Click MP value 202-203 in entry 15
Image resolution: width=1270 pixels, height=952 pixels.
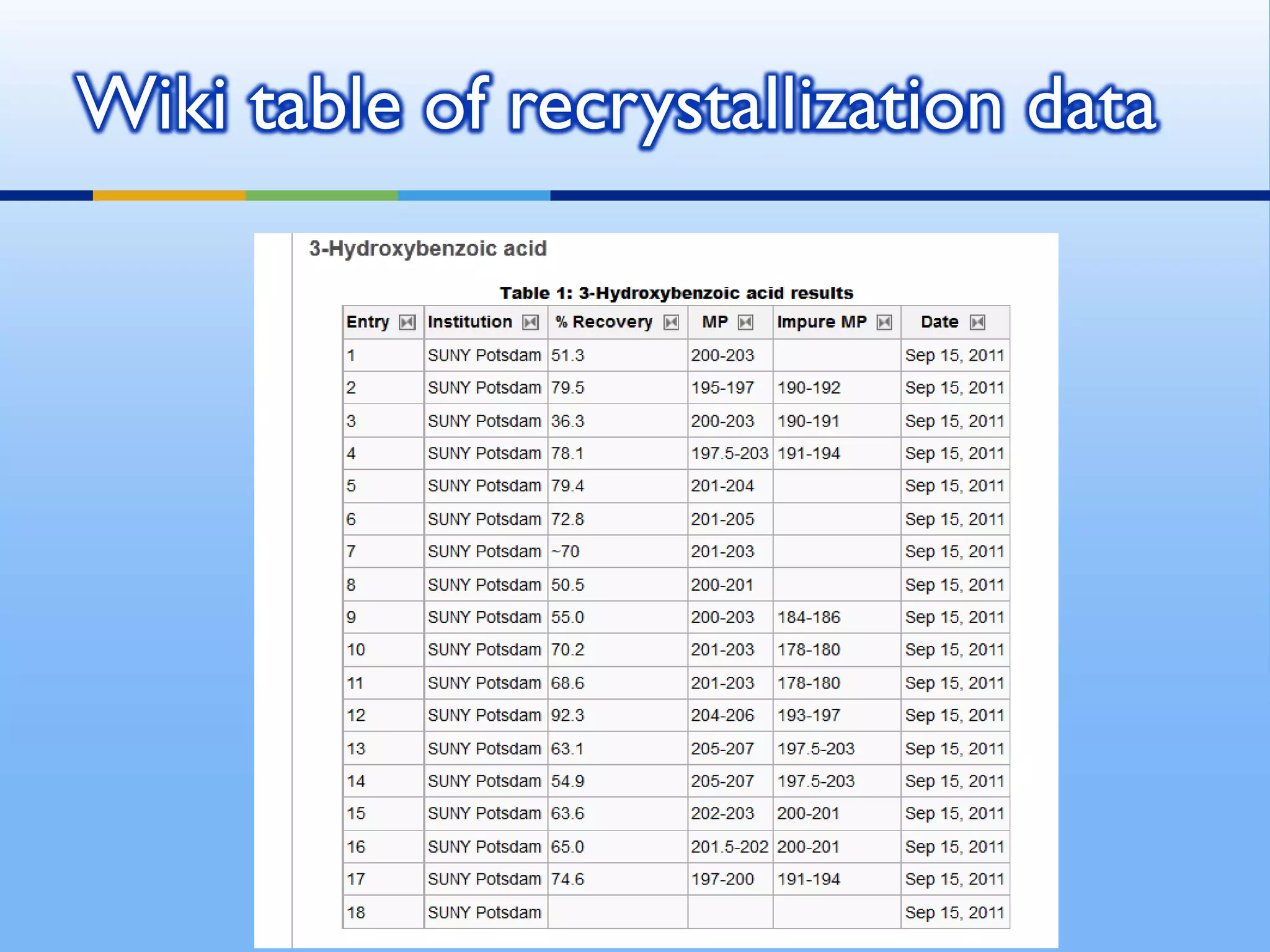point(722,813)
